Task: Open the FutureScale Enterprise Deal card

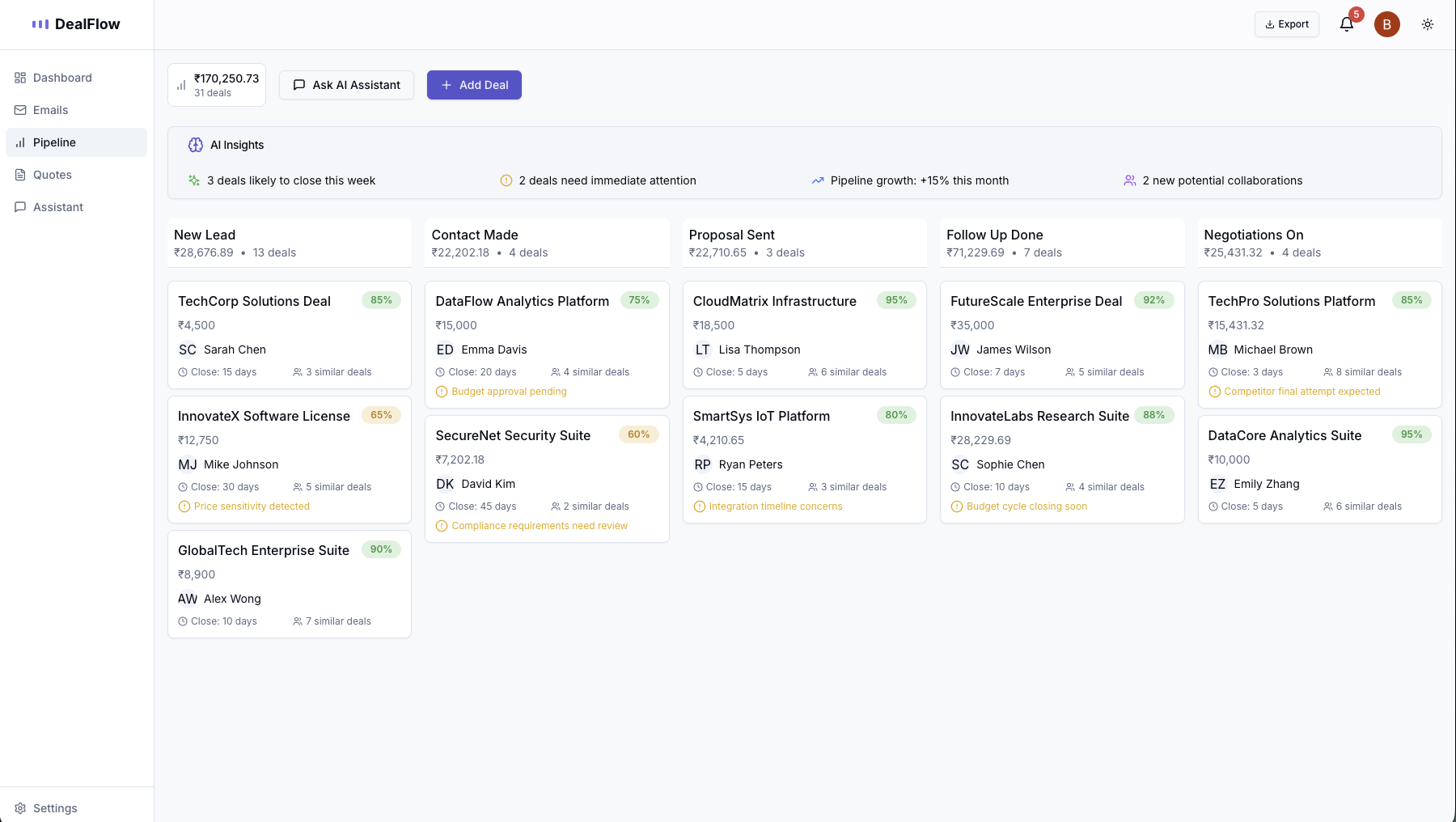Action: (1035, 301)
